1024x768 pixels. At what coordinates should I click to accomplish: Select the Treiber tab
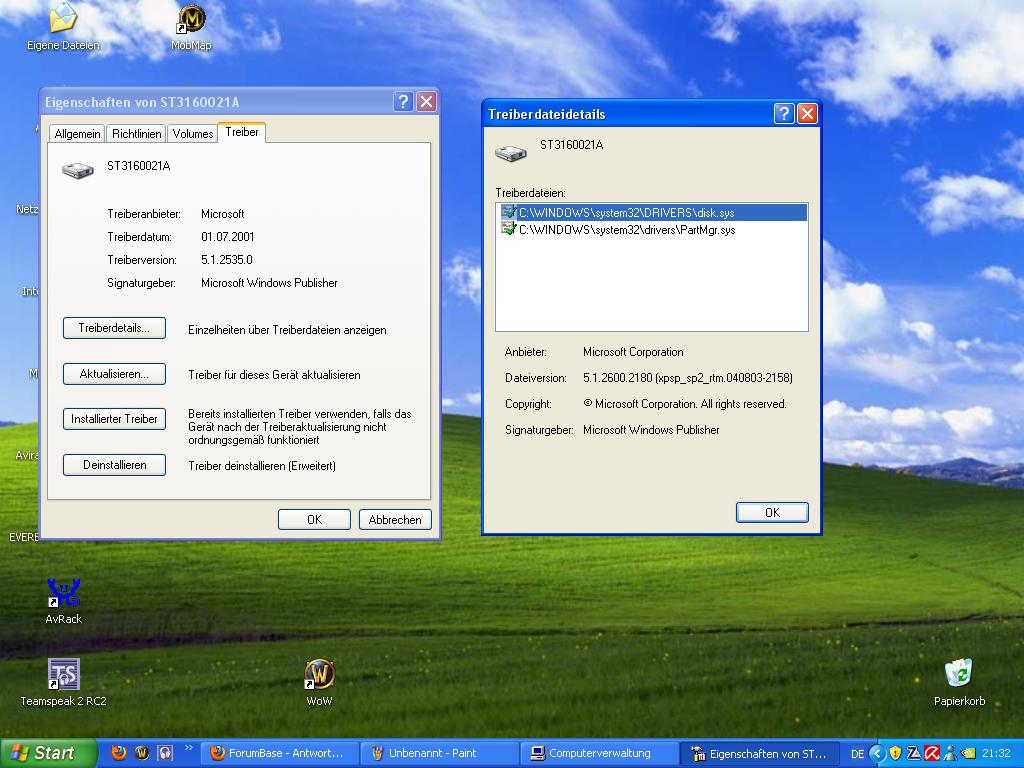point(242,132)
